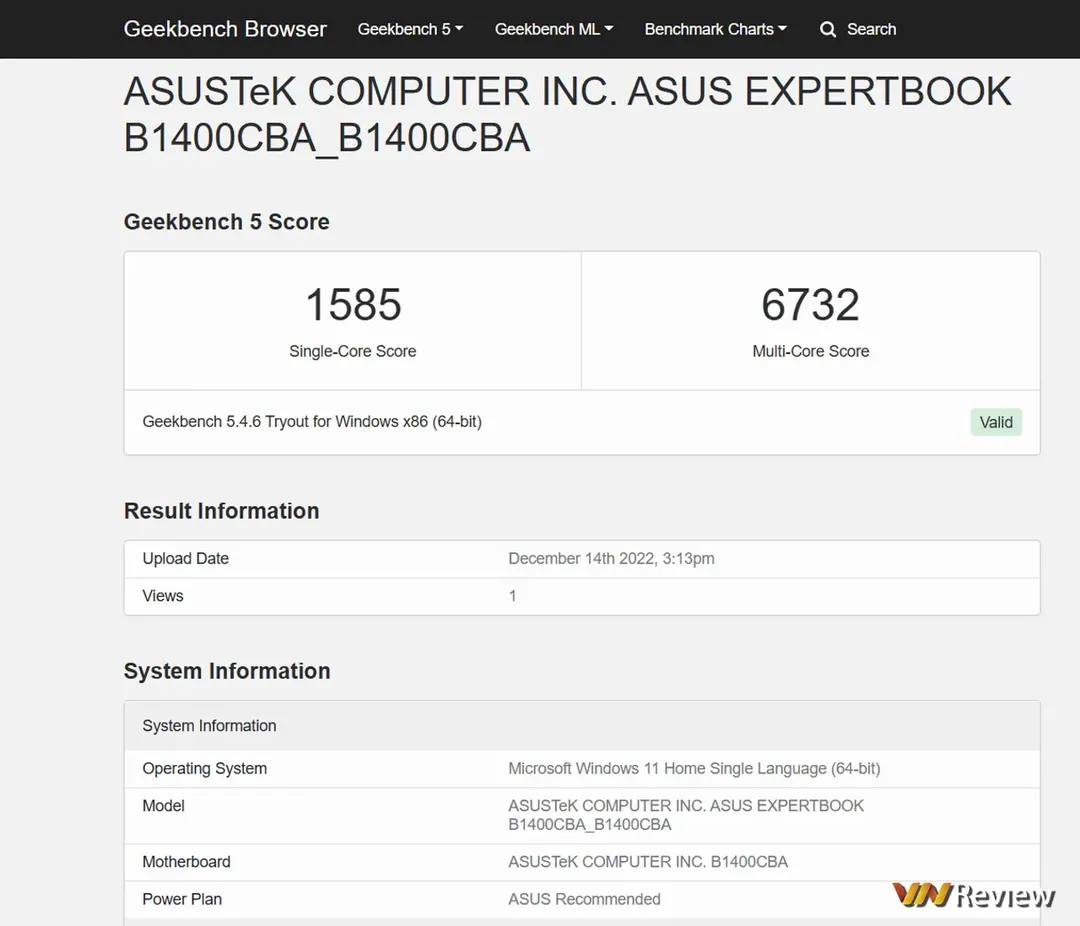1080x926 pixels.
Task: Click the VnReview watermark logo
Action: [973, 895]
